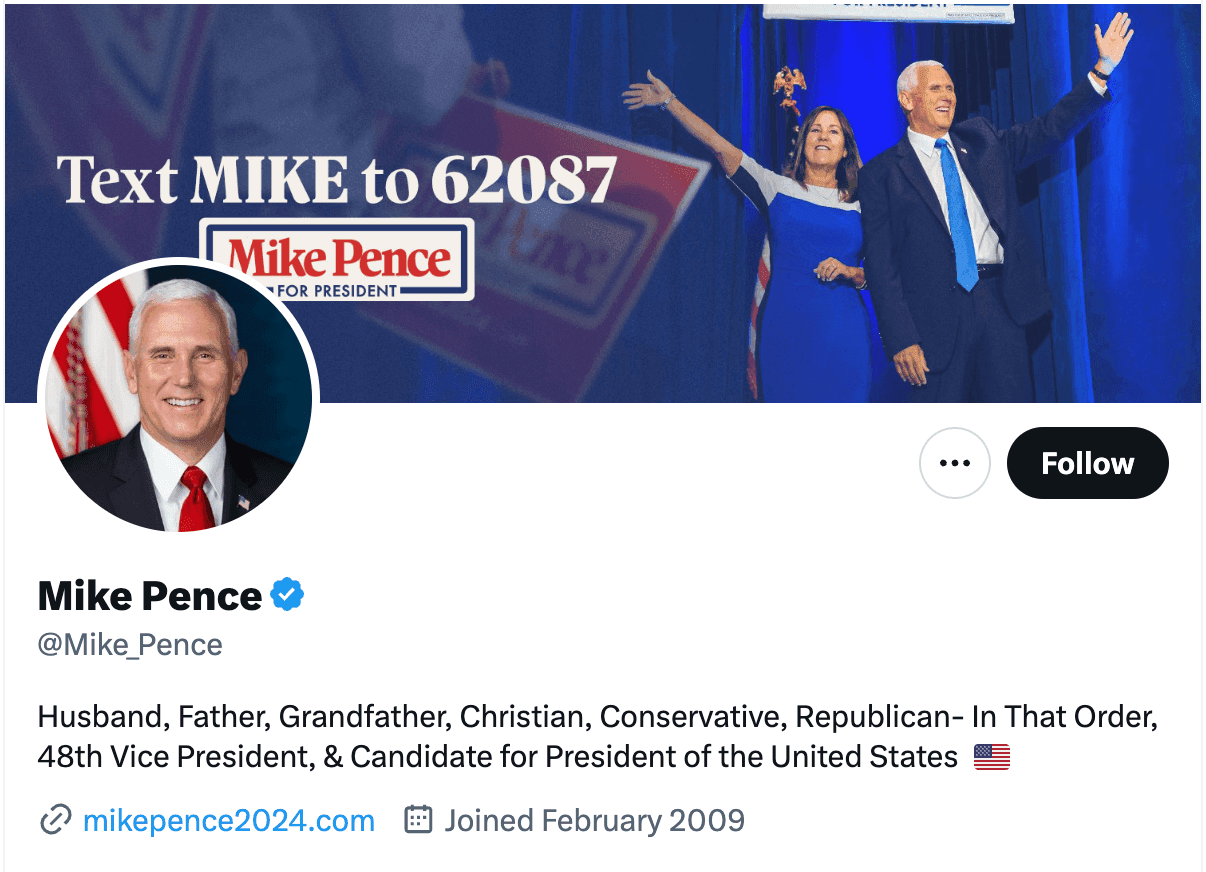This screenshot has height=872, width=1206.
Task: Click the "Joined February 2009" text
Action: (594, 821)
